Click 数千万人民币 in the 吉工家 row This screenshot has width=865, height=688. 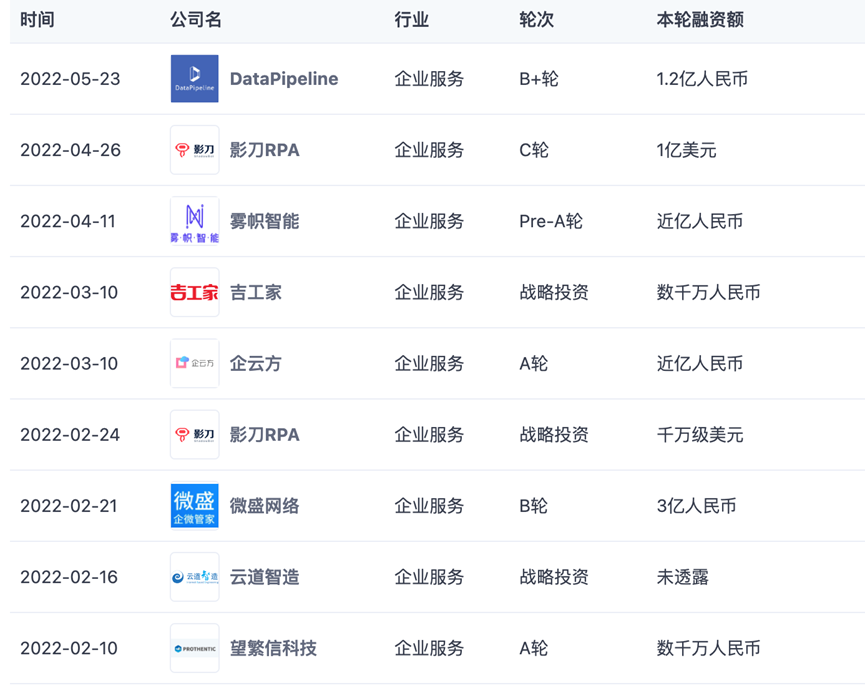708,292
